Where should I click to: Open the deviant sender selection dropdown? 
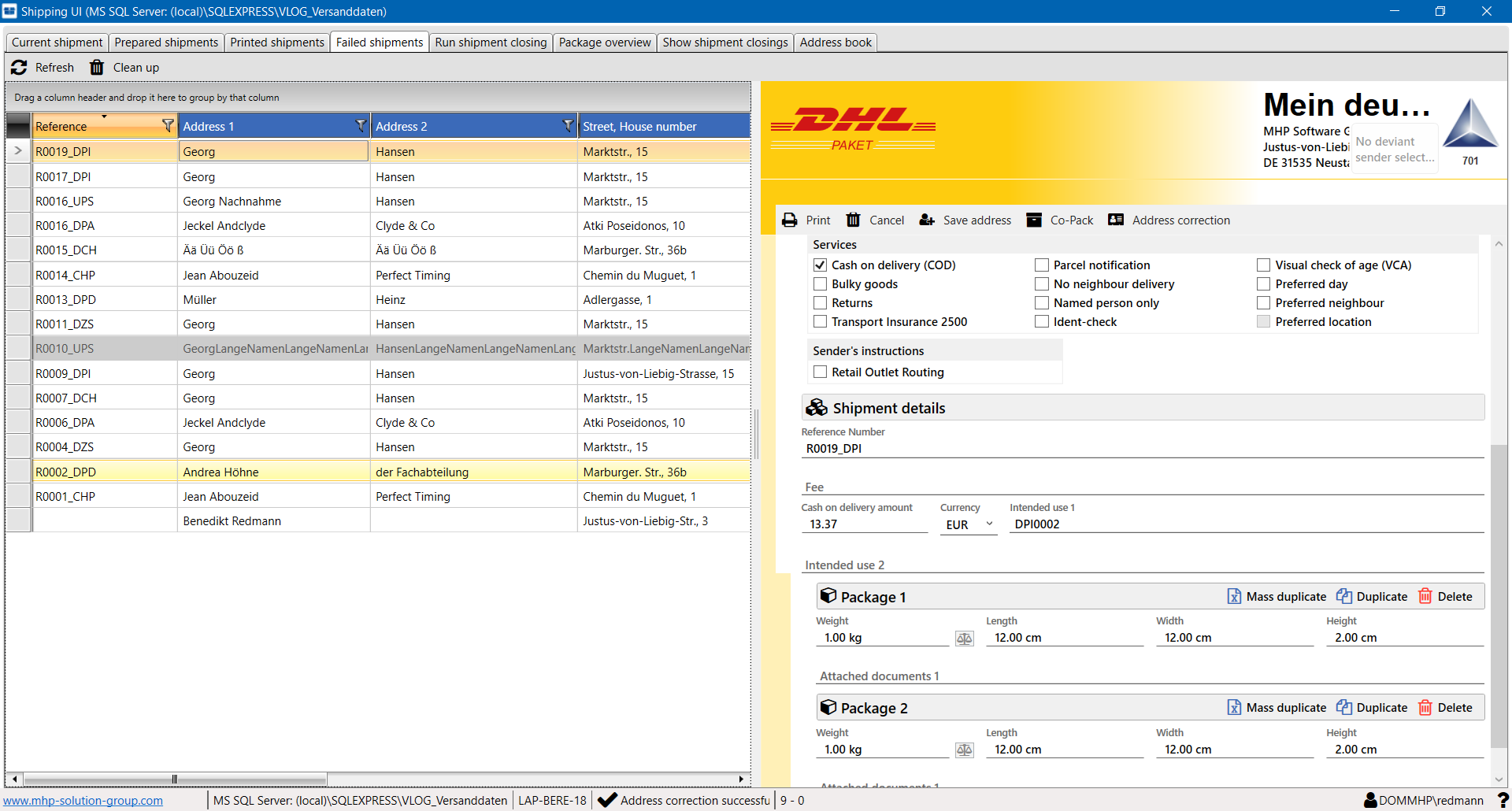click(1394, 150)
